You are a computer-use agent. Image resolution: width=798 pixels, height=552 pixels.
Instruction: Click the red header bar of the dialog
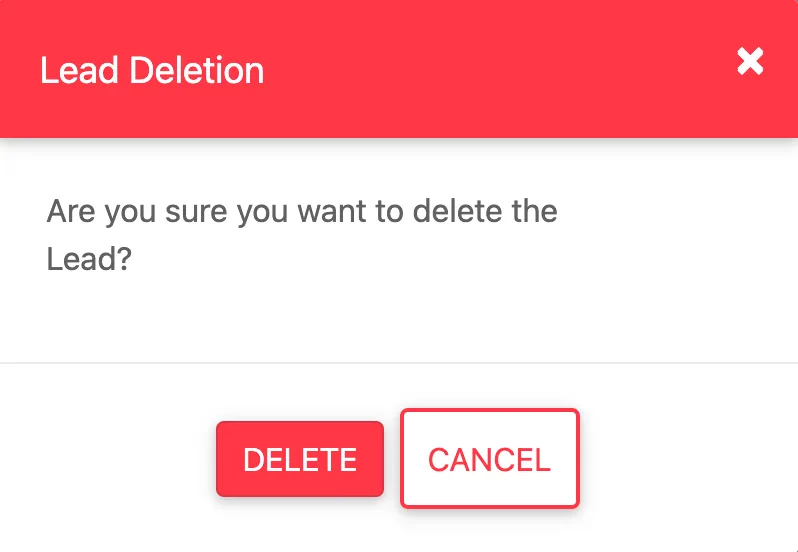(x=399, y=69)
